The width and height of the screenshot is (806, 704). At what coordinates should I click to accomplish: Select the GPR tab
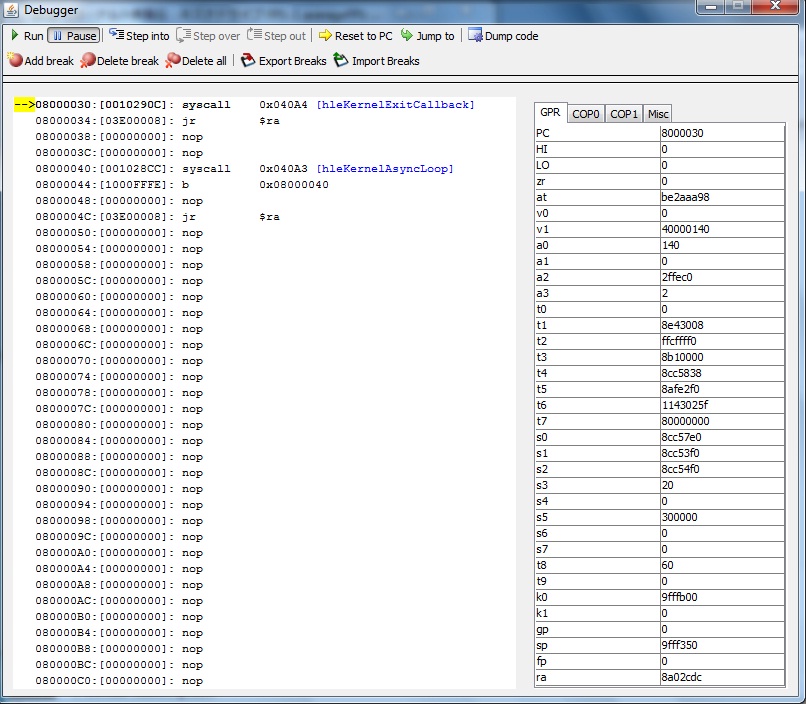(x=550, y=114)
